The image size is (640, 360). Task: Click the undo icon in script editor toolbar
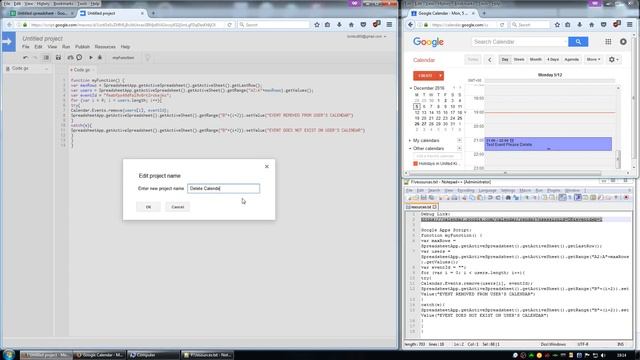point(26,58)
